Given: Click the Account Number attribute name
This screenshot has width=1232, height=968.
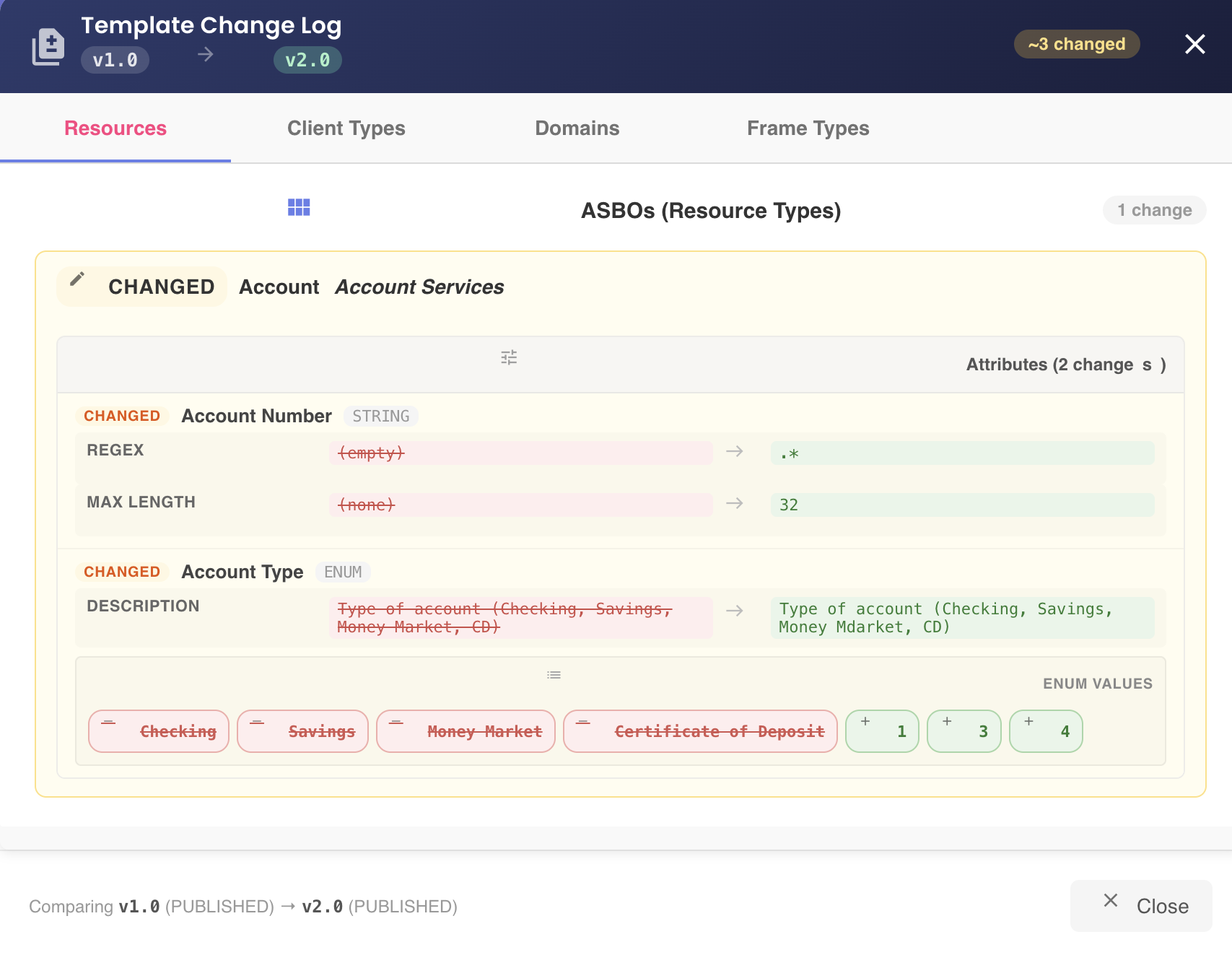Looking at the screenshot, I should click(257, 417).
